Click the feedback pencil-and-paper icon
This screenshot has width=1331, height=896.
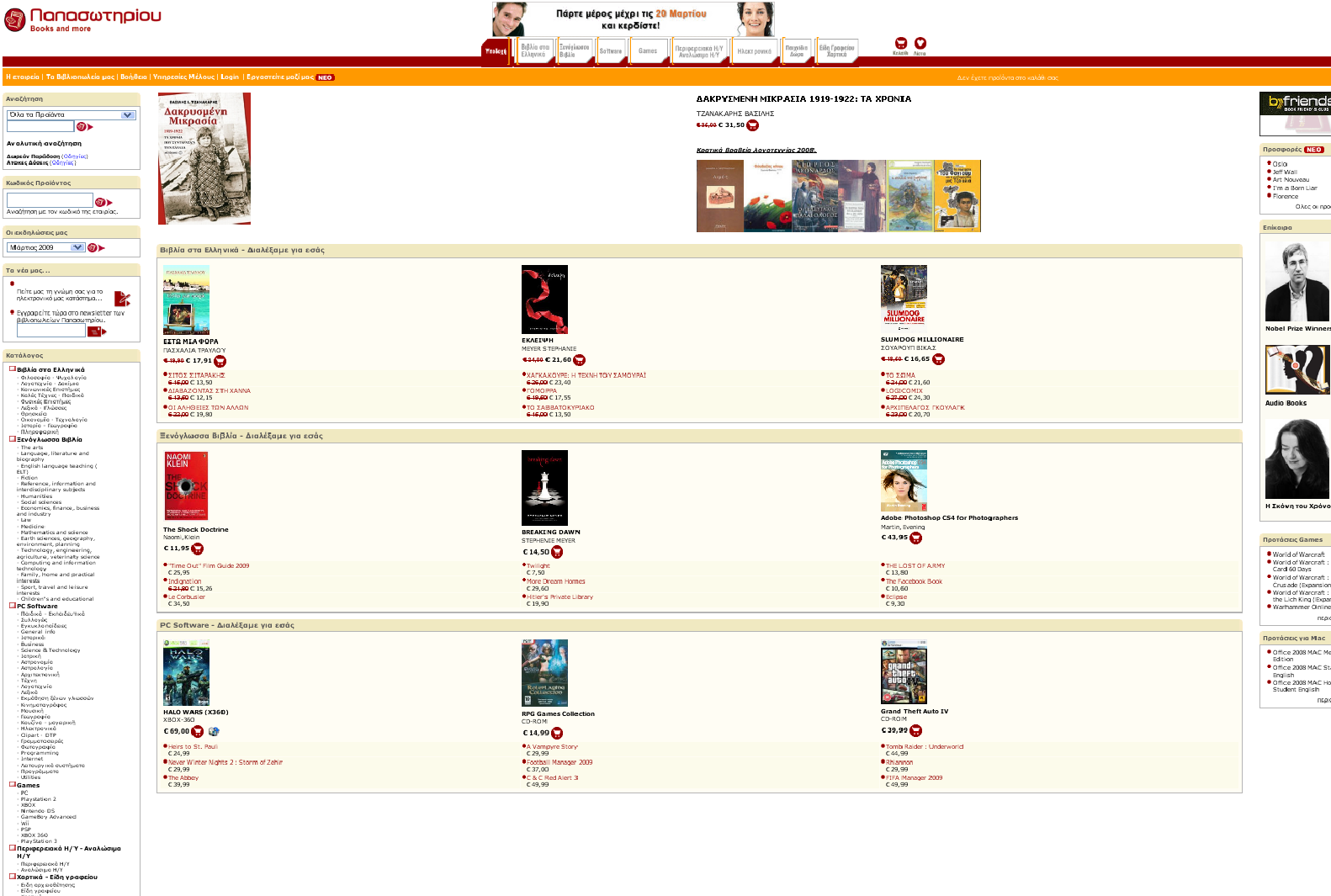(x=122, y=299)
